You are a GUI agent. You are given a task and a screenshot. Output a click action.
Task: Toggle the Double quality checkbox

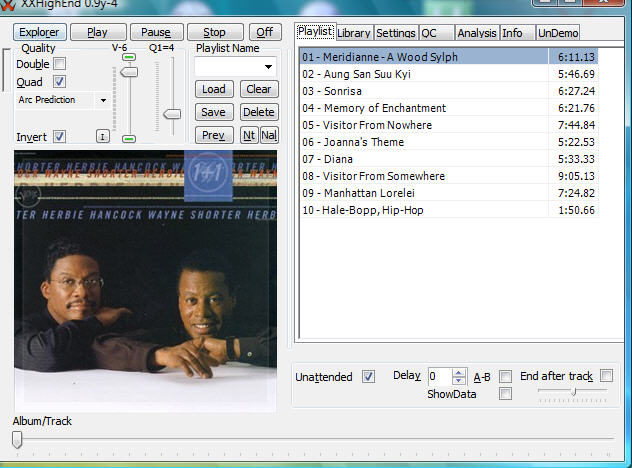click(x=60, y=64)
